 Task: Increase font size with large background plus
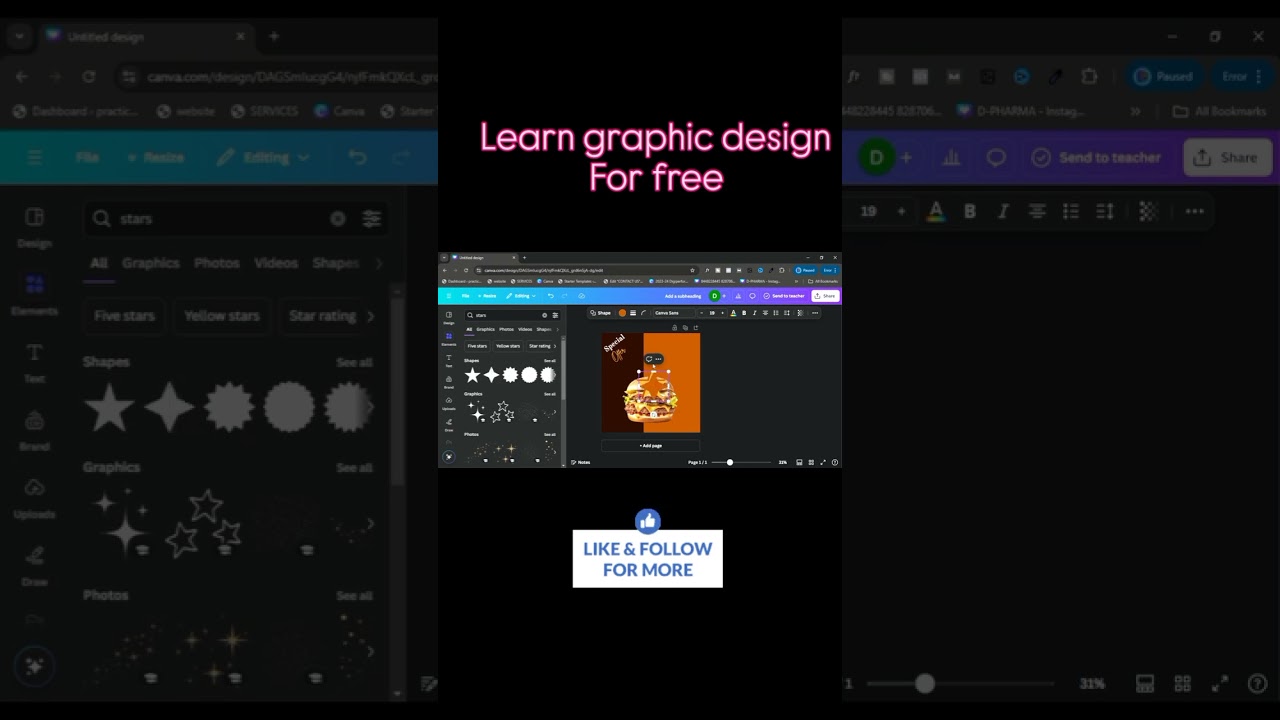click(901, 211)
